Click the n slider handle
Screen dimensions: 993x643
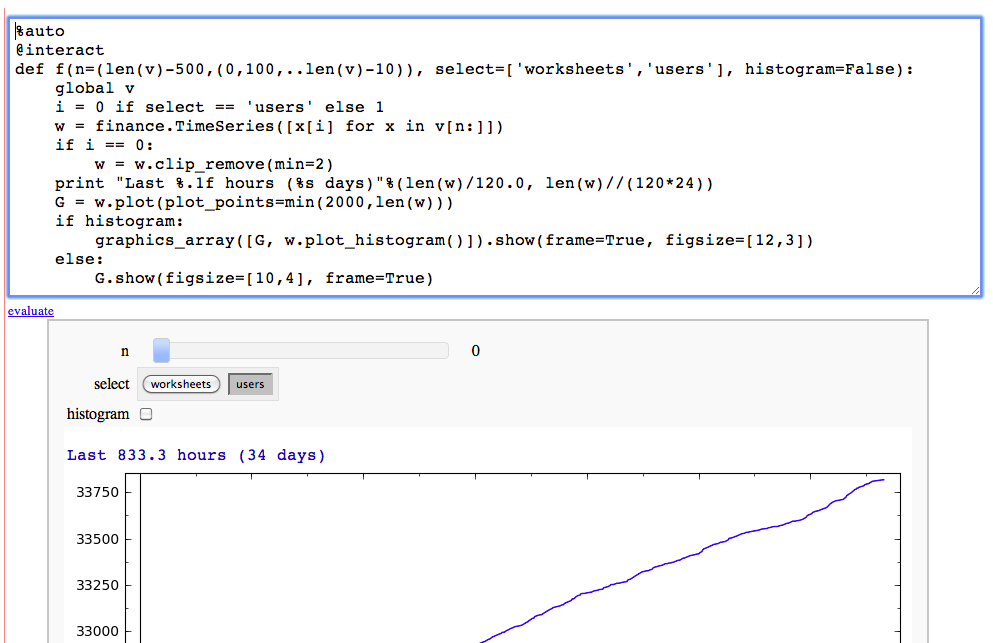click(x=161, y=350)
